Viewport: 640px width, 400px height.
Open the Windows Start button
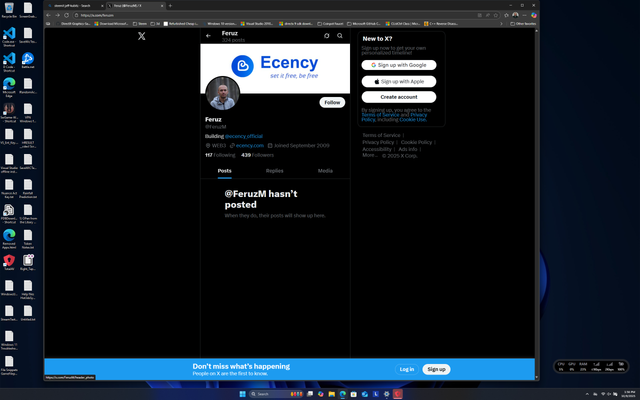[x=242, y=394]
